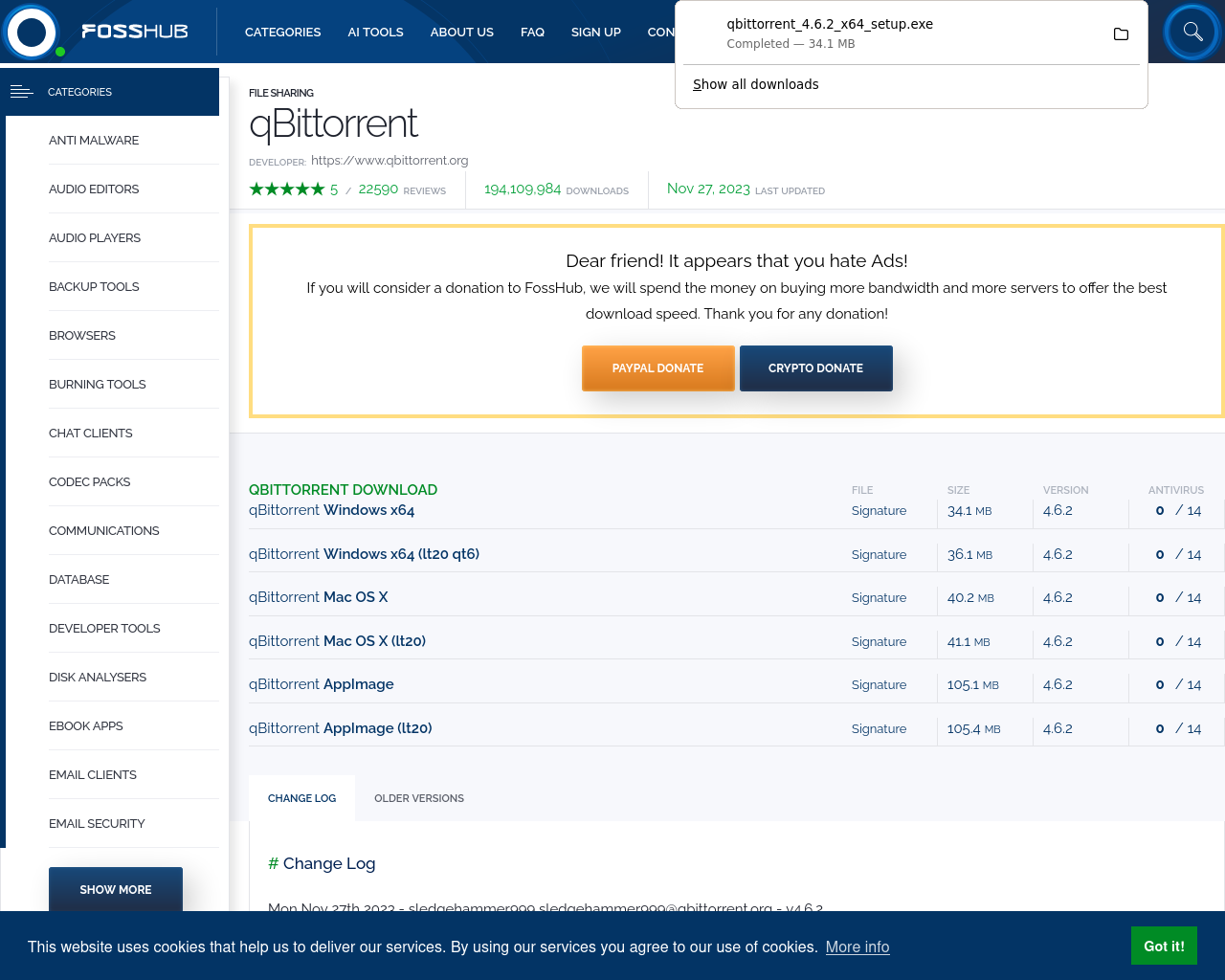This screenshot has height=980, width=1225.
Task: Click the folder icon beside downloaded file
Action: tap(1121, 34)
